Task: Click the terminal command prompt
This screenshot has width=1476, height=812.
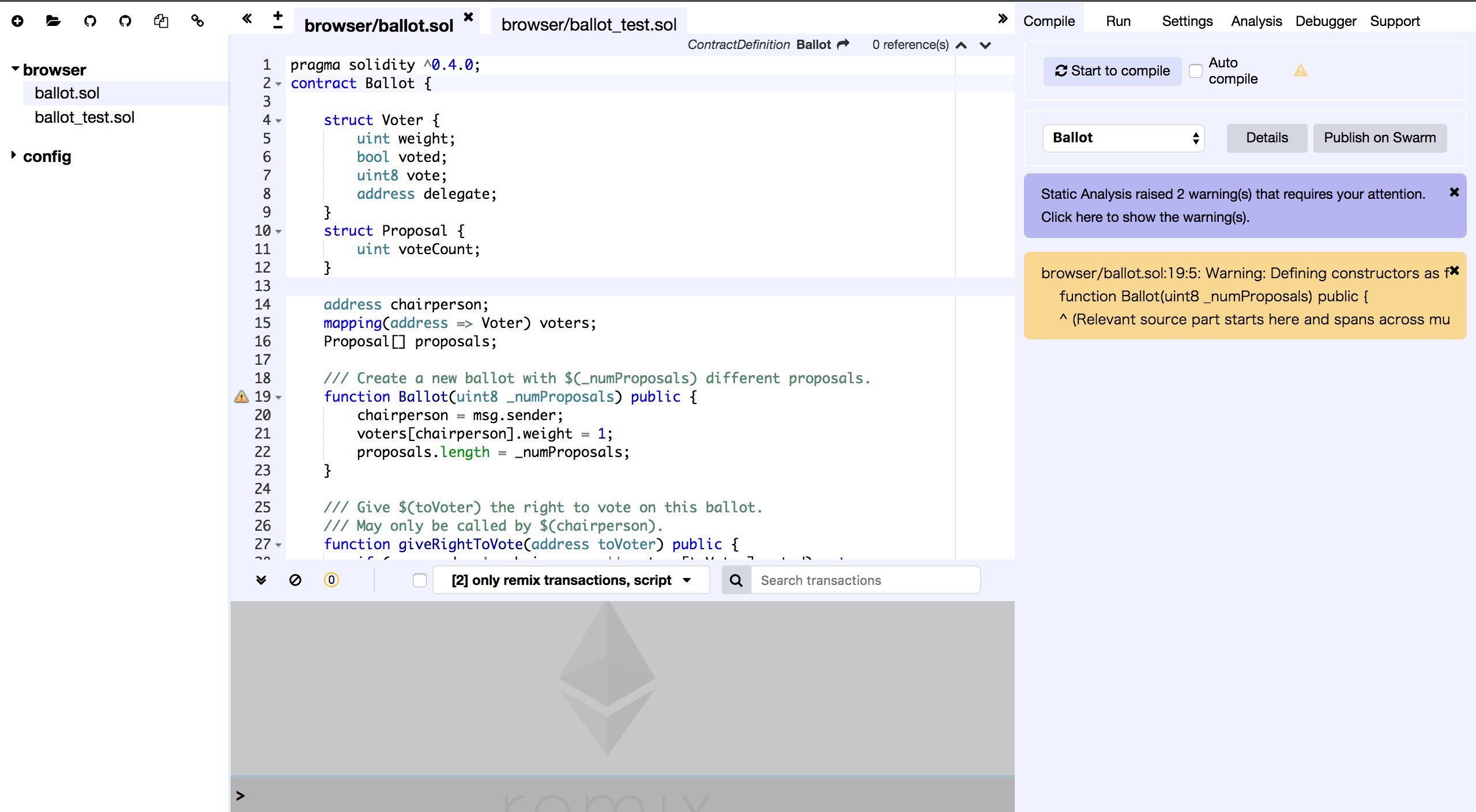Action: (623, 796)
